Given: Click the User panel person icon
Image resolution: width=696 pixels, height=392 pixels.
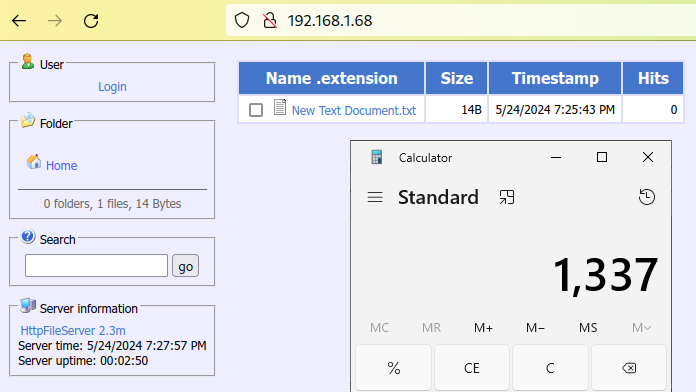Looking at the screenshot, I should tap(28, 62).
